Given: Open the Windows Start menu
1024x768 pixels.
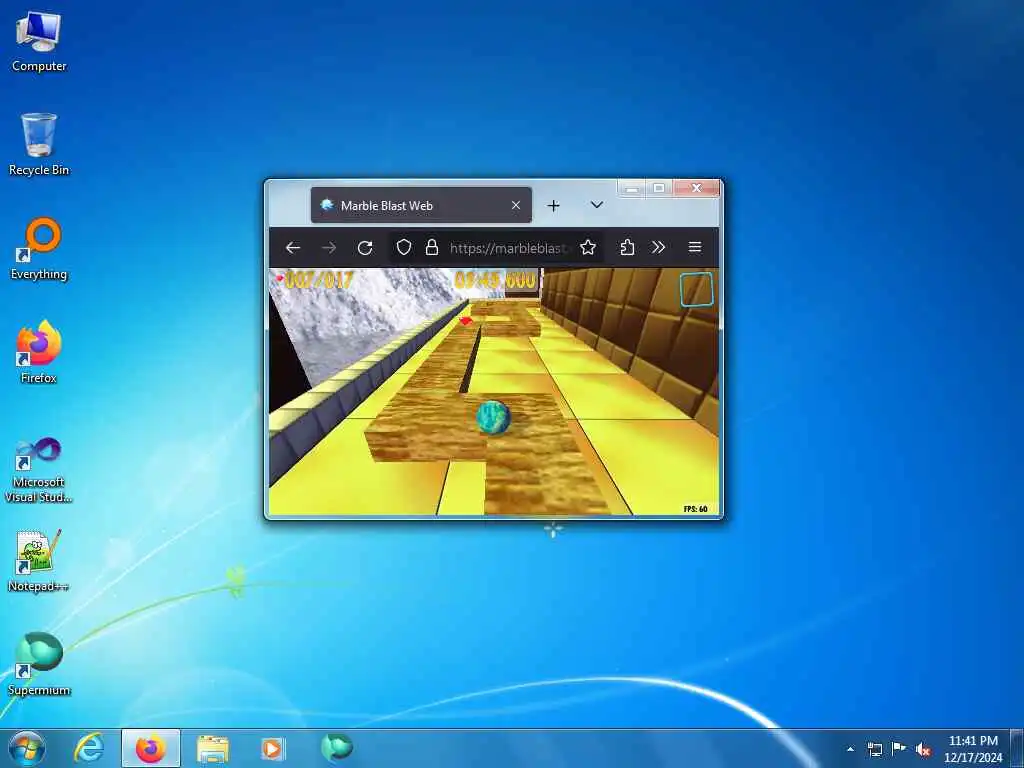Looking at the screenshot, I should (x=26, y=748).
